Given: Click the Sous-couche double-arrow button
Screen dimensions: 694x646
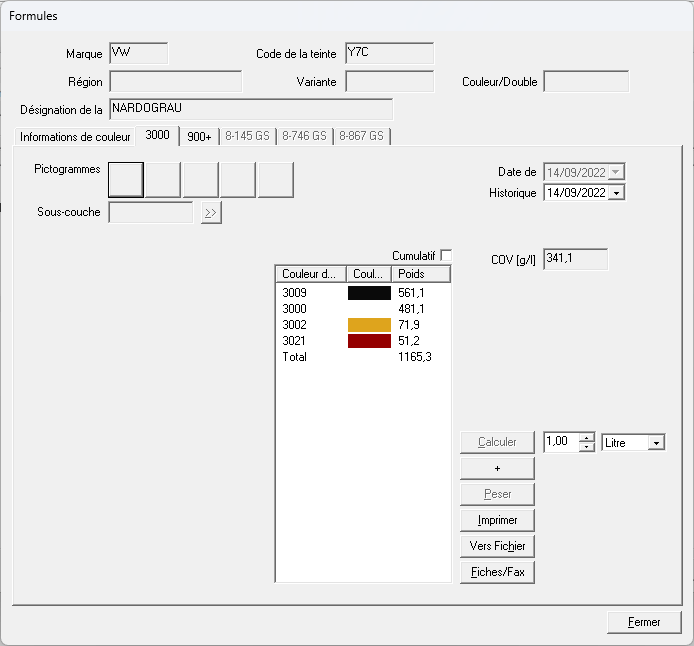Looking at the screenshot, I should point(211,213).
